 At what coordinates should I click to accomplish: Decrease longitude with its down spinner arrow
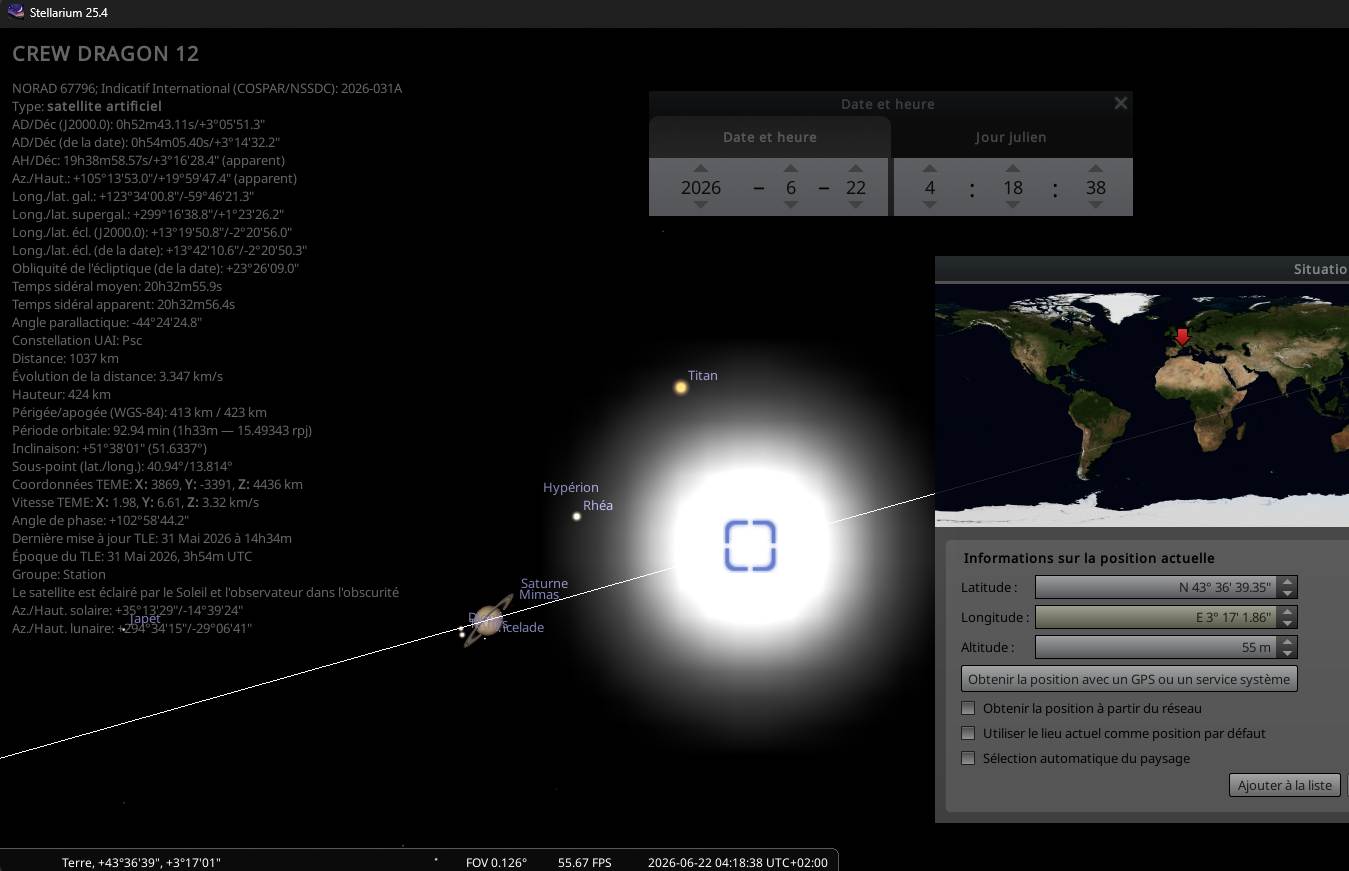coord(1288,624)
